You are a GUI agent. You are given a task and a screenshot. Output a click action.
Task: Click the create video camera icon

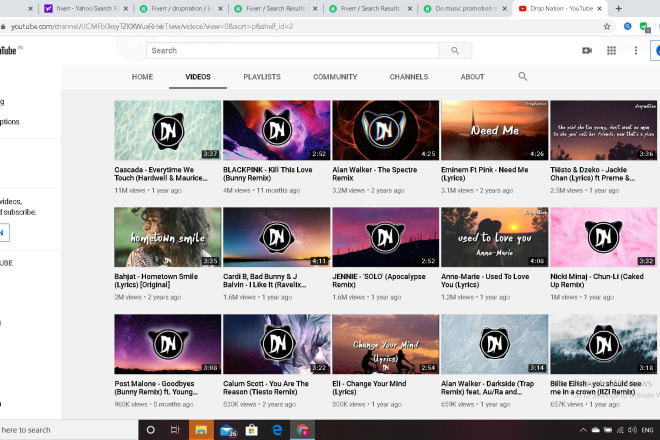point(587,50)
